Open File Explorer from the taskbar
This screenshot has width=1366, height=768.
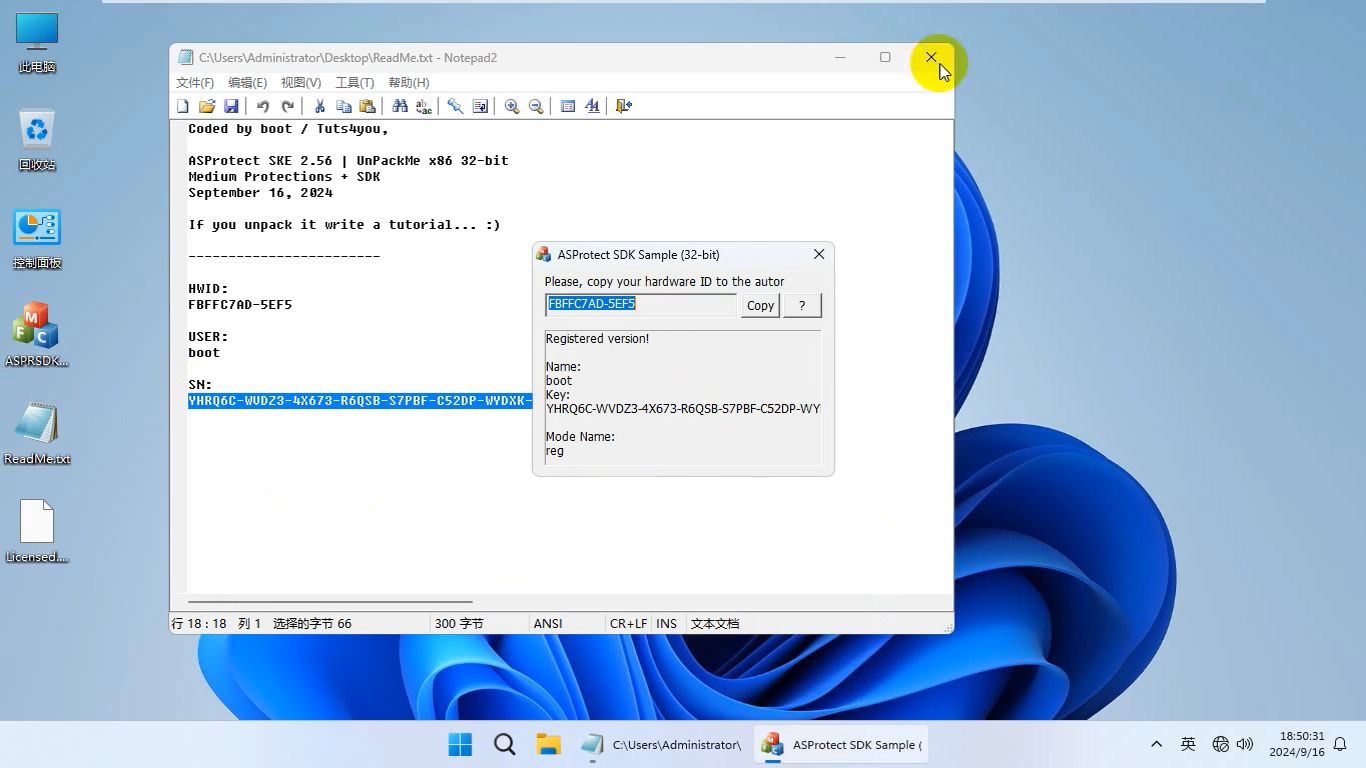548,744
